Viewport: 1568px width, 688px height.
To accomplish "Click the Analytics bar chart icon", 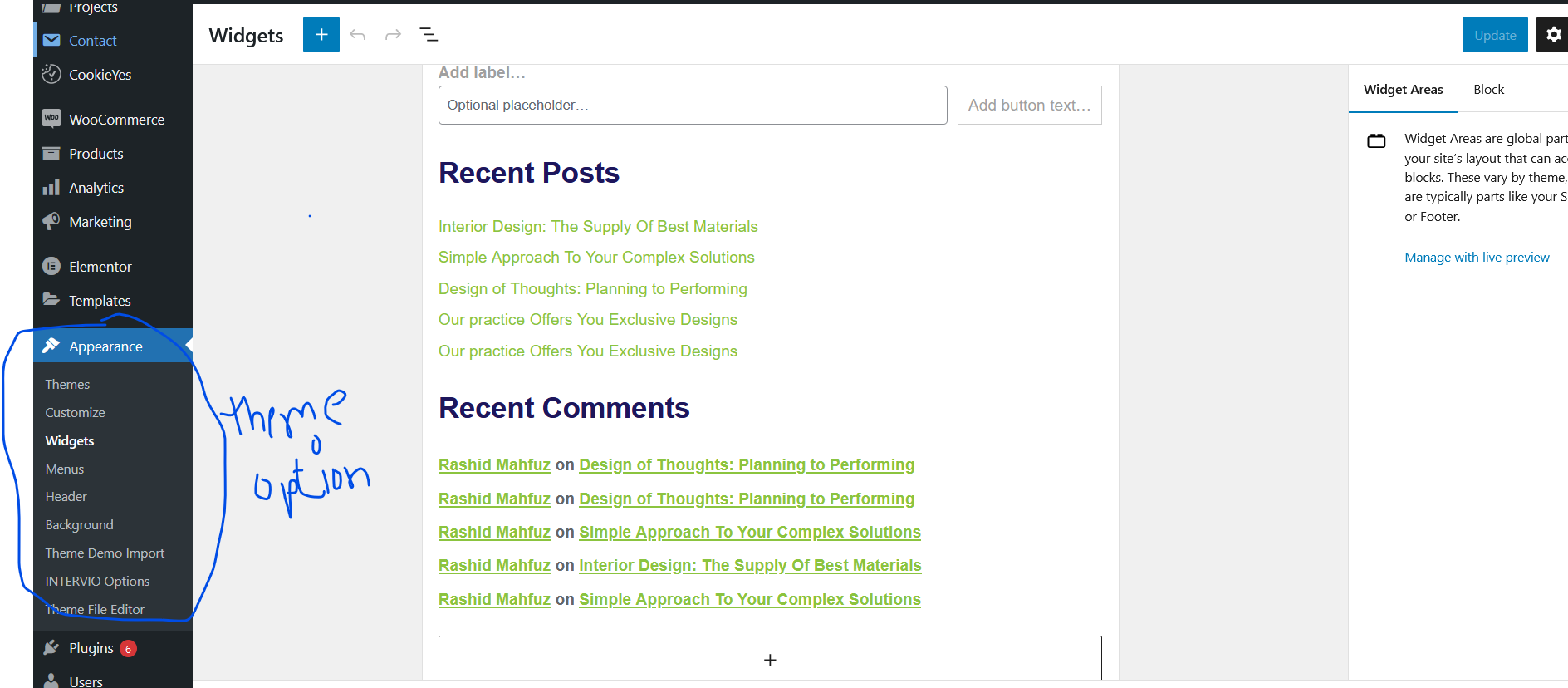I will pyautogui.click(x=51, y=187).
